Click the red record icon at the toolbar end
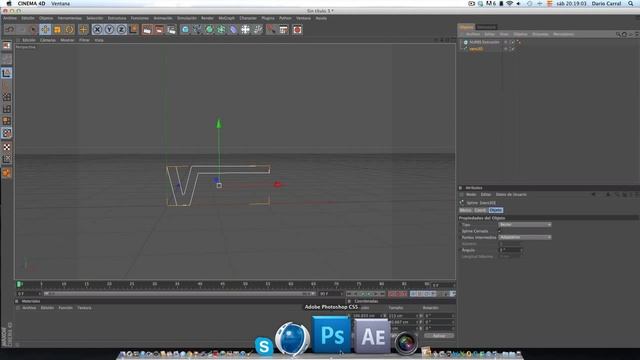 [297, 29]
